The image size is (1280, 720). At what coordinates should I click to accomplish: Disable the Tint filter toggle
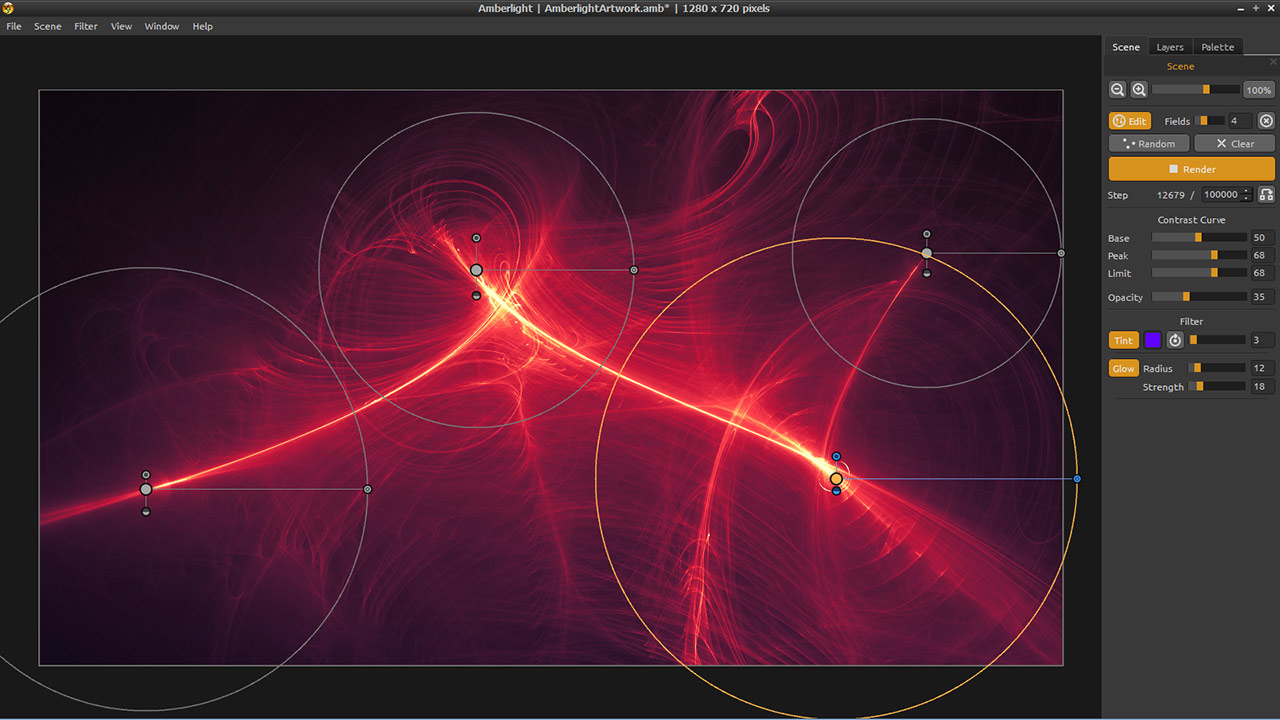(1124, 340)
